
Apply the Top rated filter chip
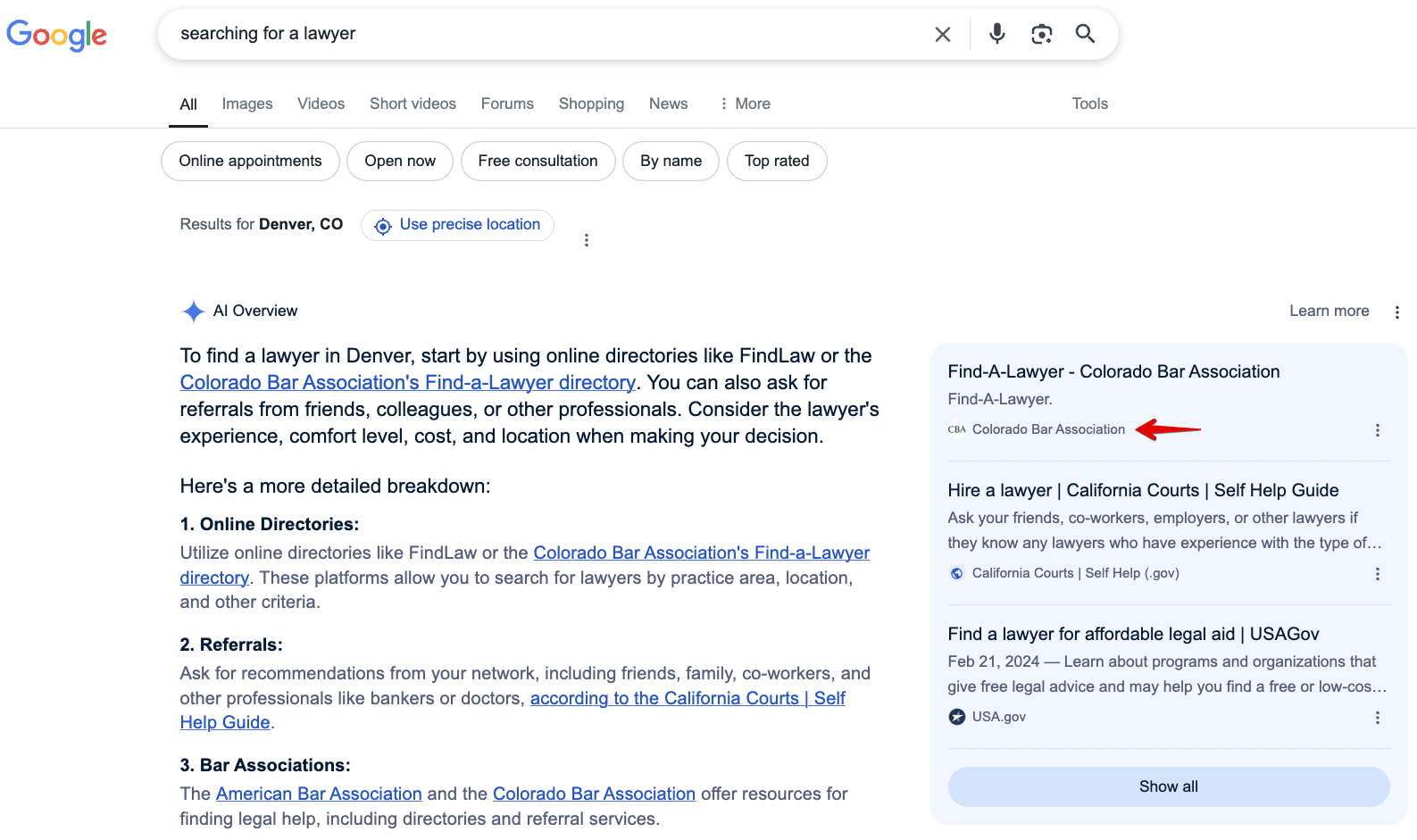point(777,161)
